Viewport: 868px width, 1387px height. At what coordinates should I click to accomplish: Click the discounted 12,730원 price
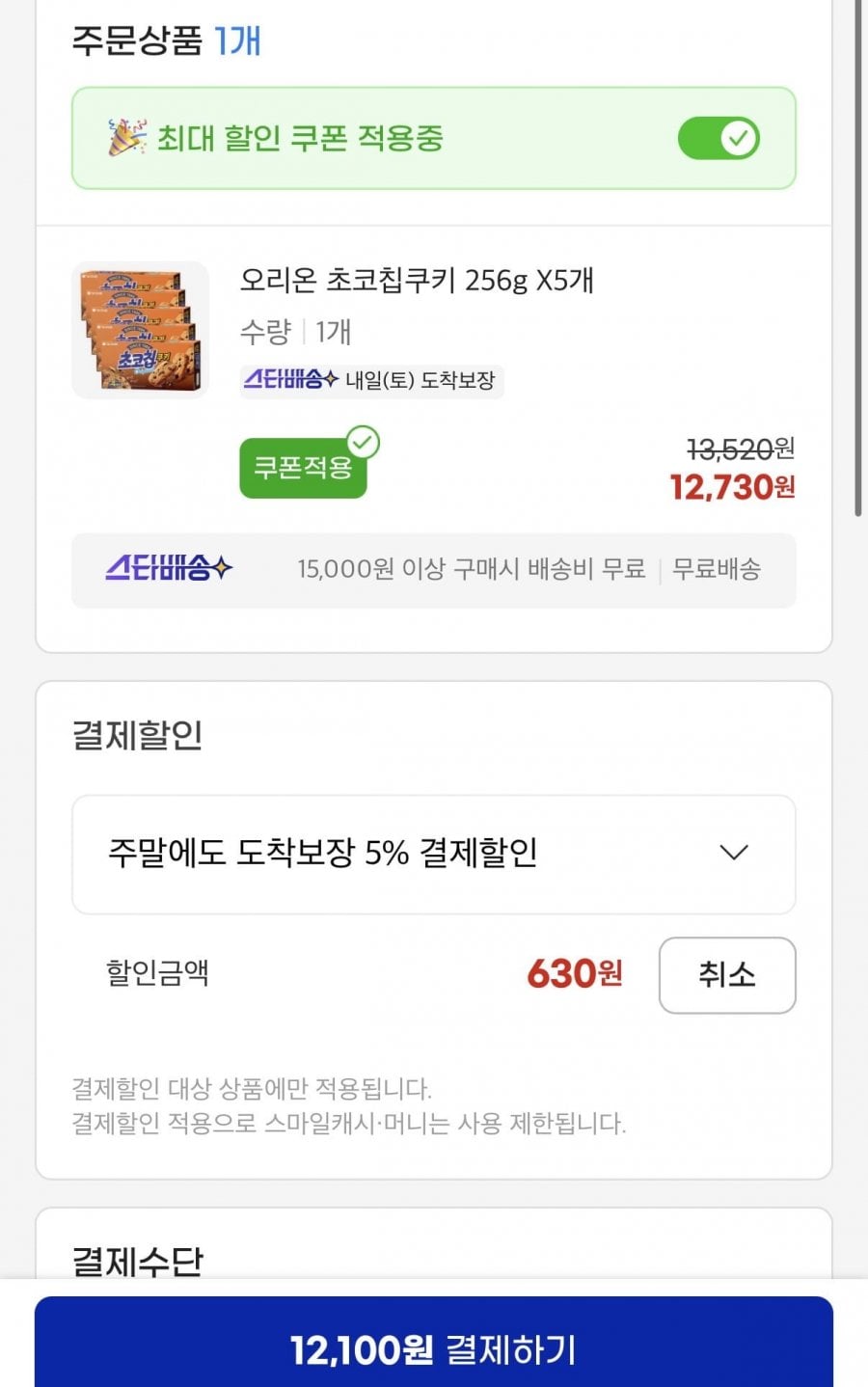[732, 487]
